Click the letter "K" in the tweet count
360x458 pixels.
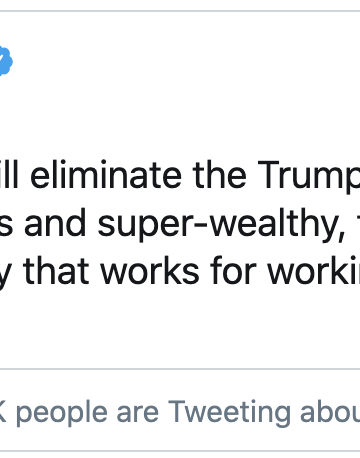point(3,412)
